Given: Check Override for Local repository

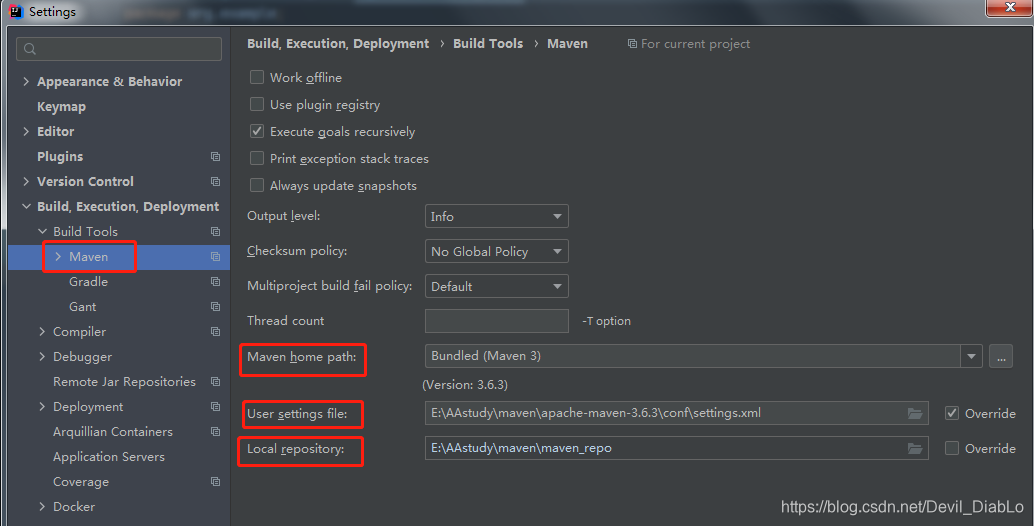Looking at the screenshot, I should click(952, 448).
